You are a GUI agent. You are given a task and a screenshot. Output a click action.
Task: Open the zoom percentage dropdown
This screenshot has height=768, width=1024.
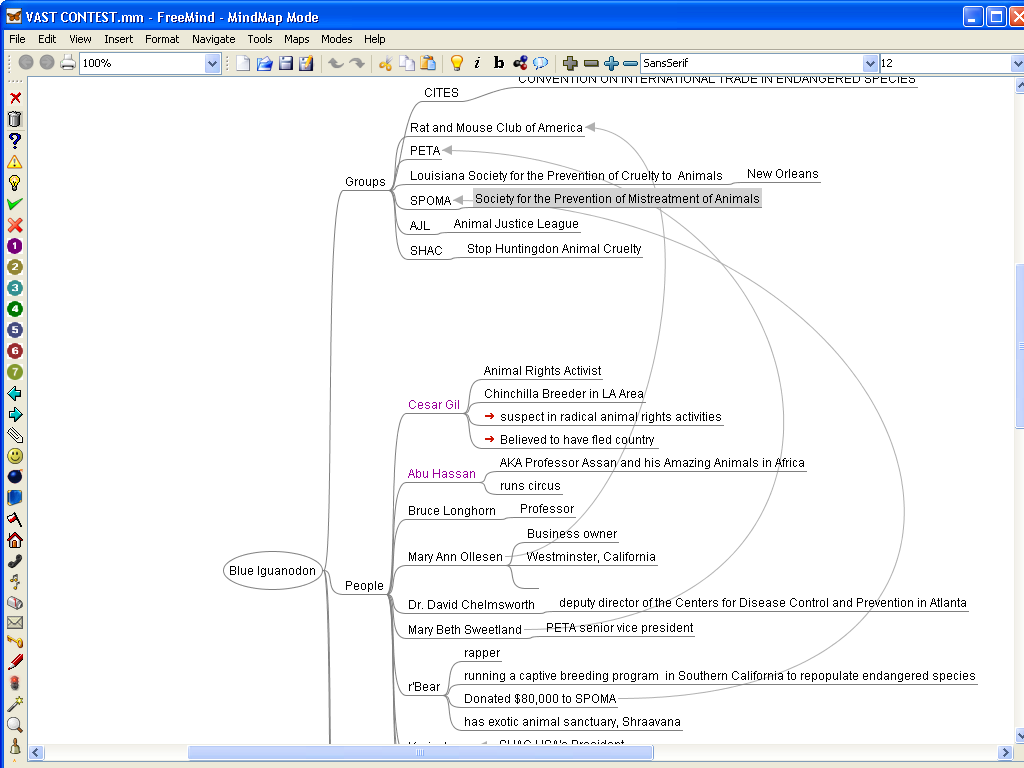pos(212,63)
